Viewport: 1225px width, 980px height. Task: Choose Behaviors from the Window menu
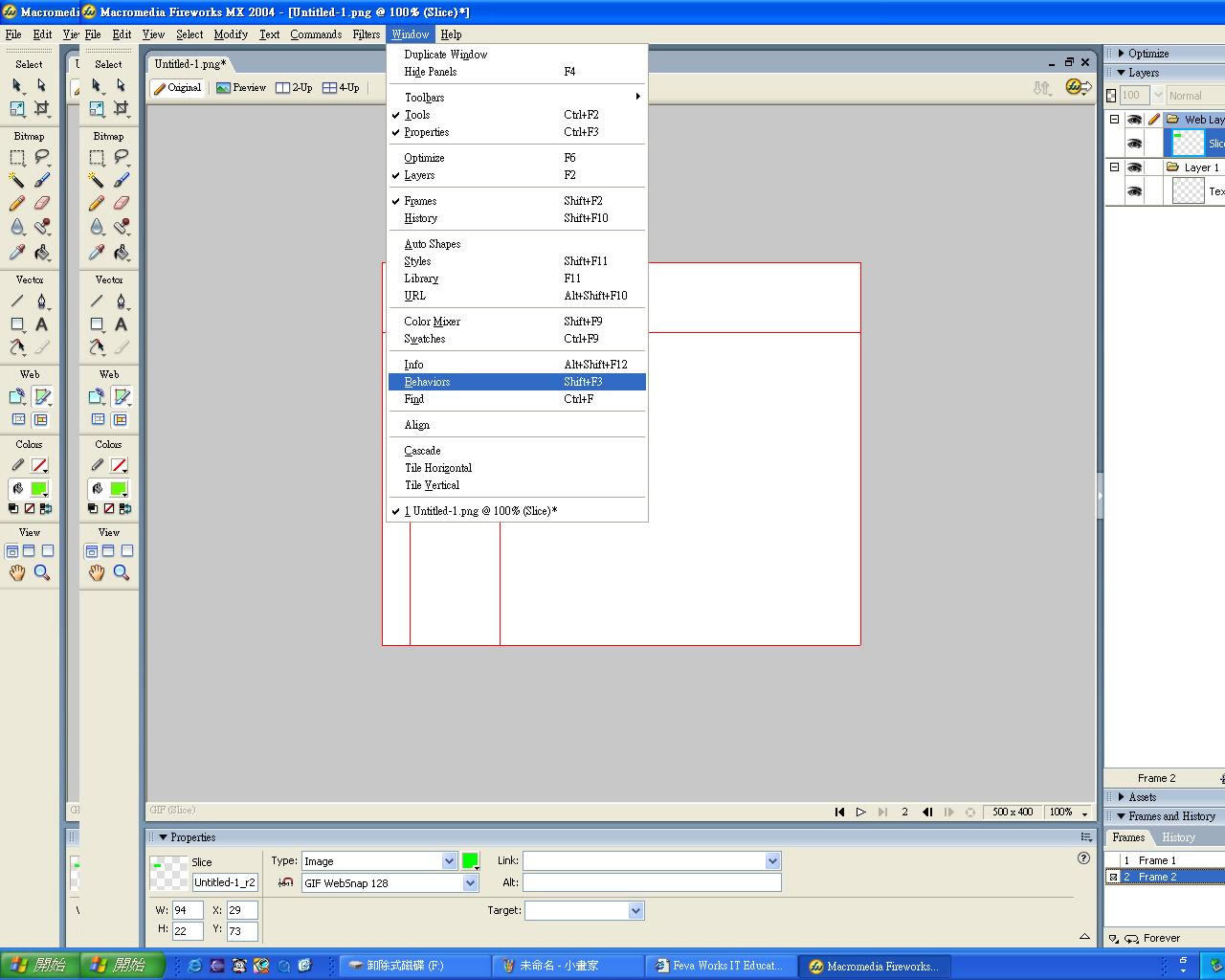pos(518,382)
